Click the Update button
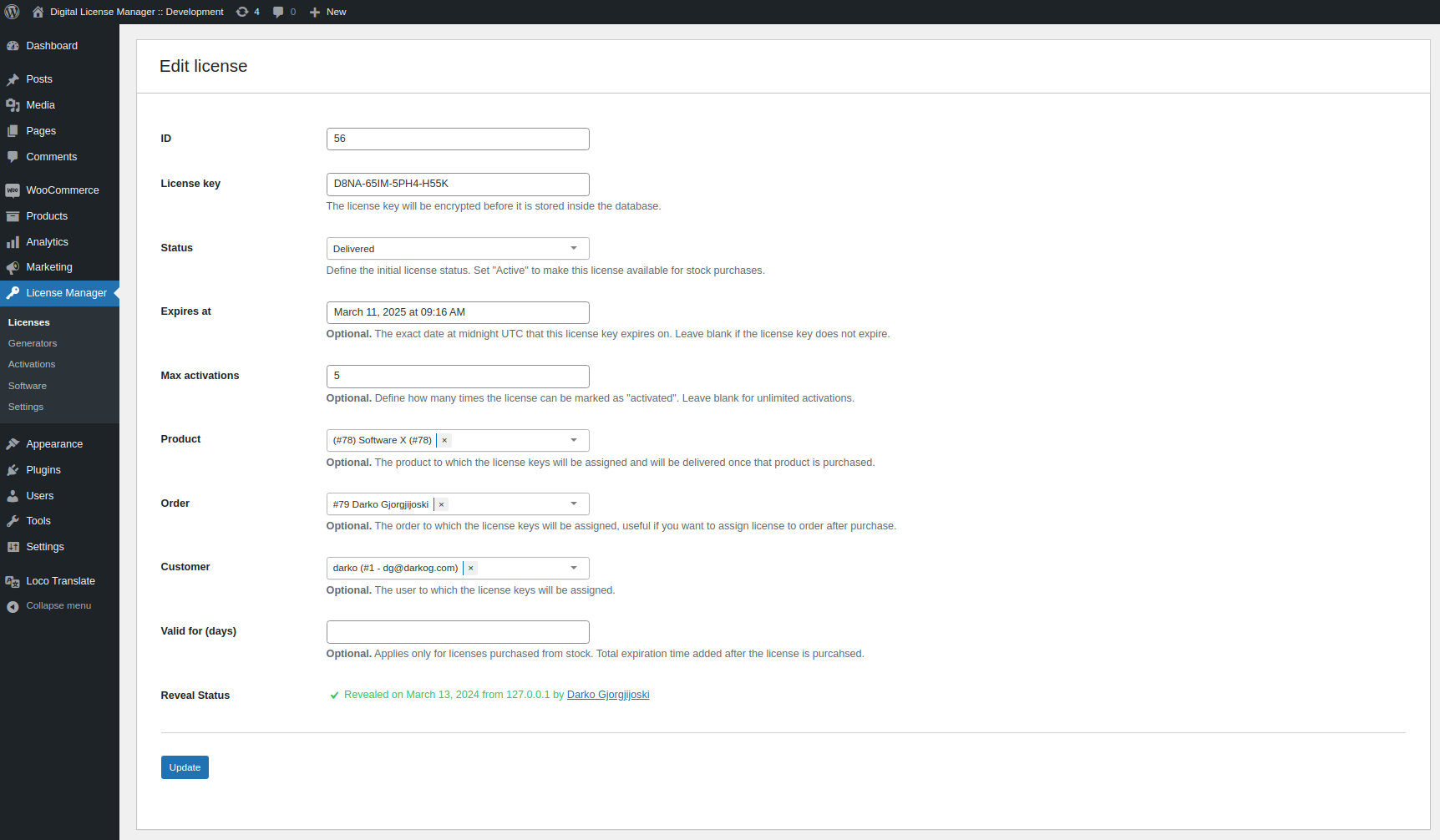 [185, 767]
